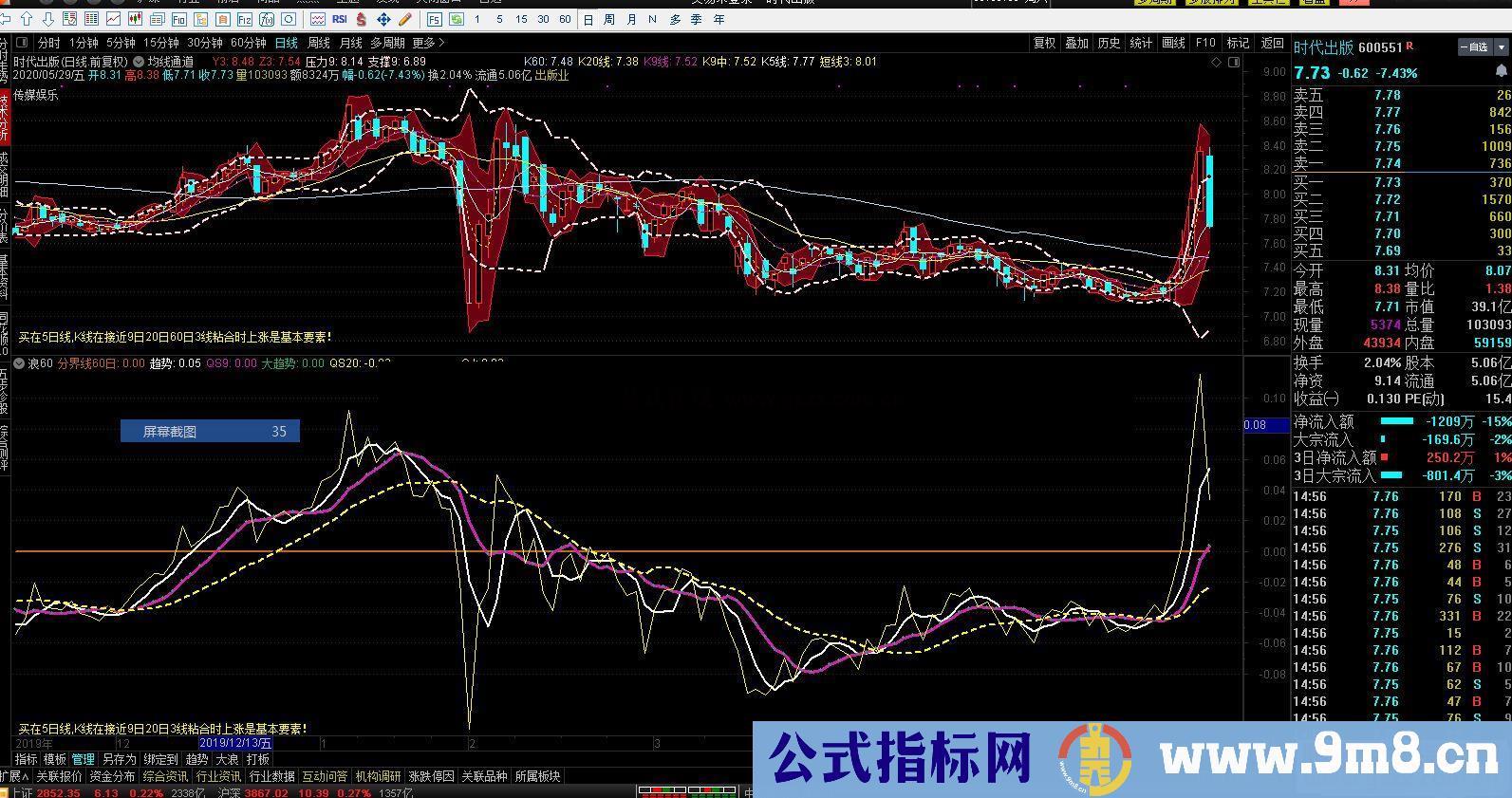
Task: Expand the 扩展 panel at bottom
Action: click(14, 776)
